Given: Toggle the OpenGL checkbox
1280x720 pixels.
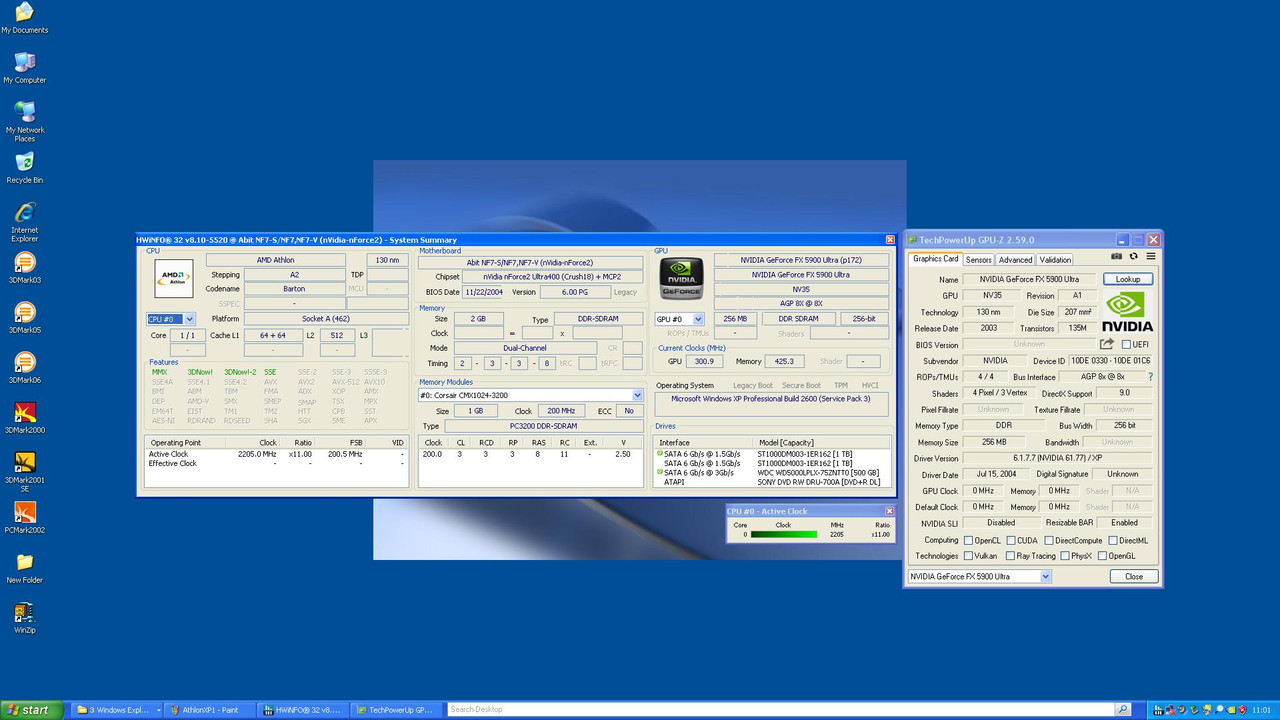Looking at the screenshot, I should pyautogui.click(x=1102, y=556).
